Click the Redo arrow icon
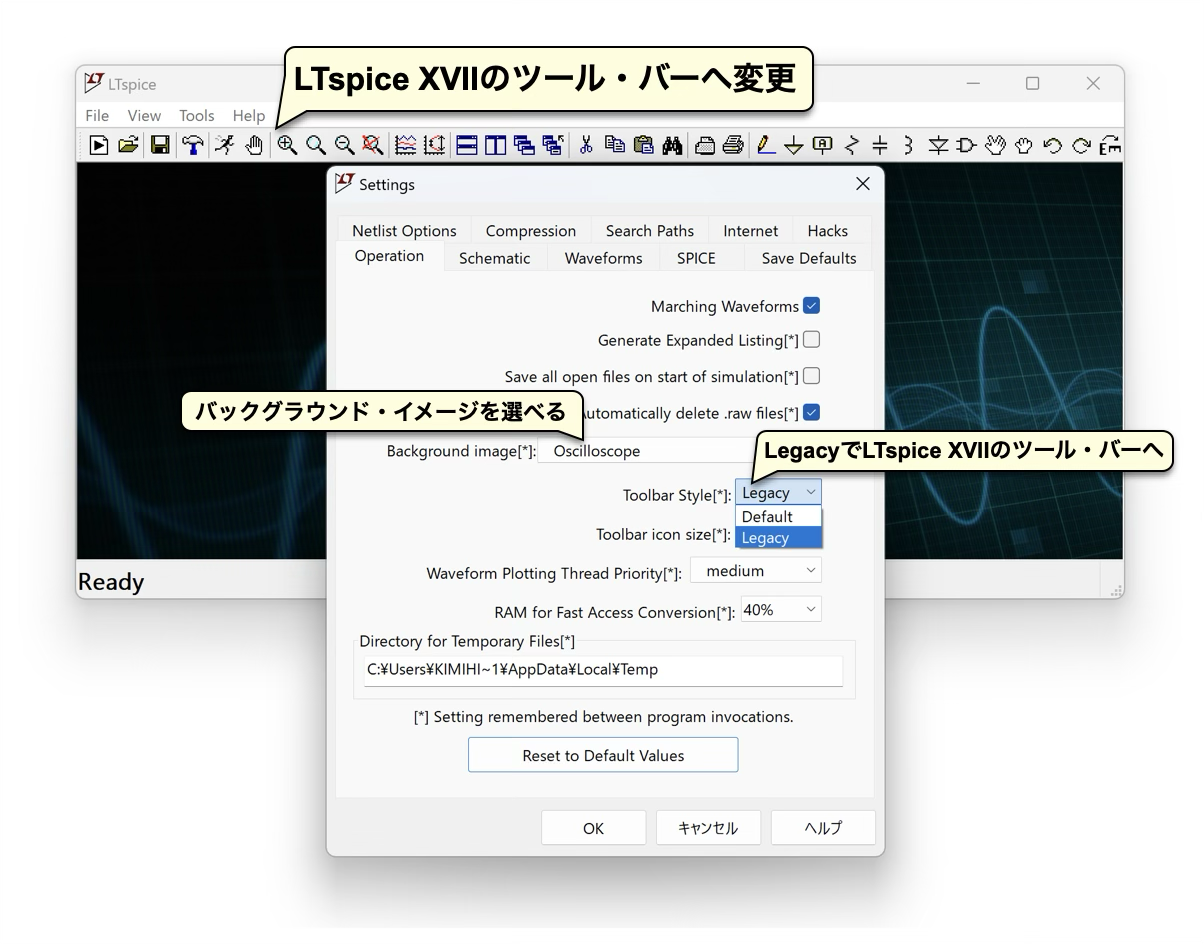 1081,145
